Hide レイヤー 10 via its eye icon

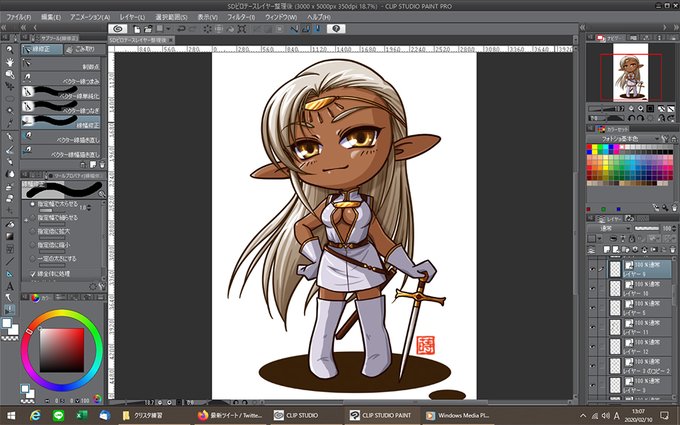(x=592, y=288)
